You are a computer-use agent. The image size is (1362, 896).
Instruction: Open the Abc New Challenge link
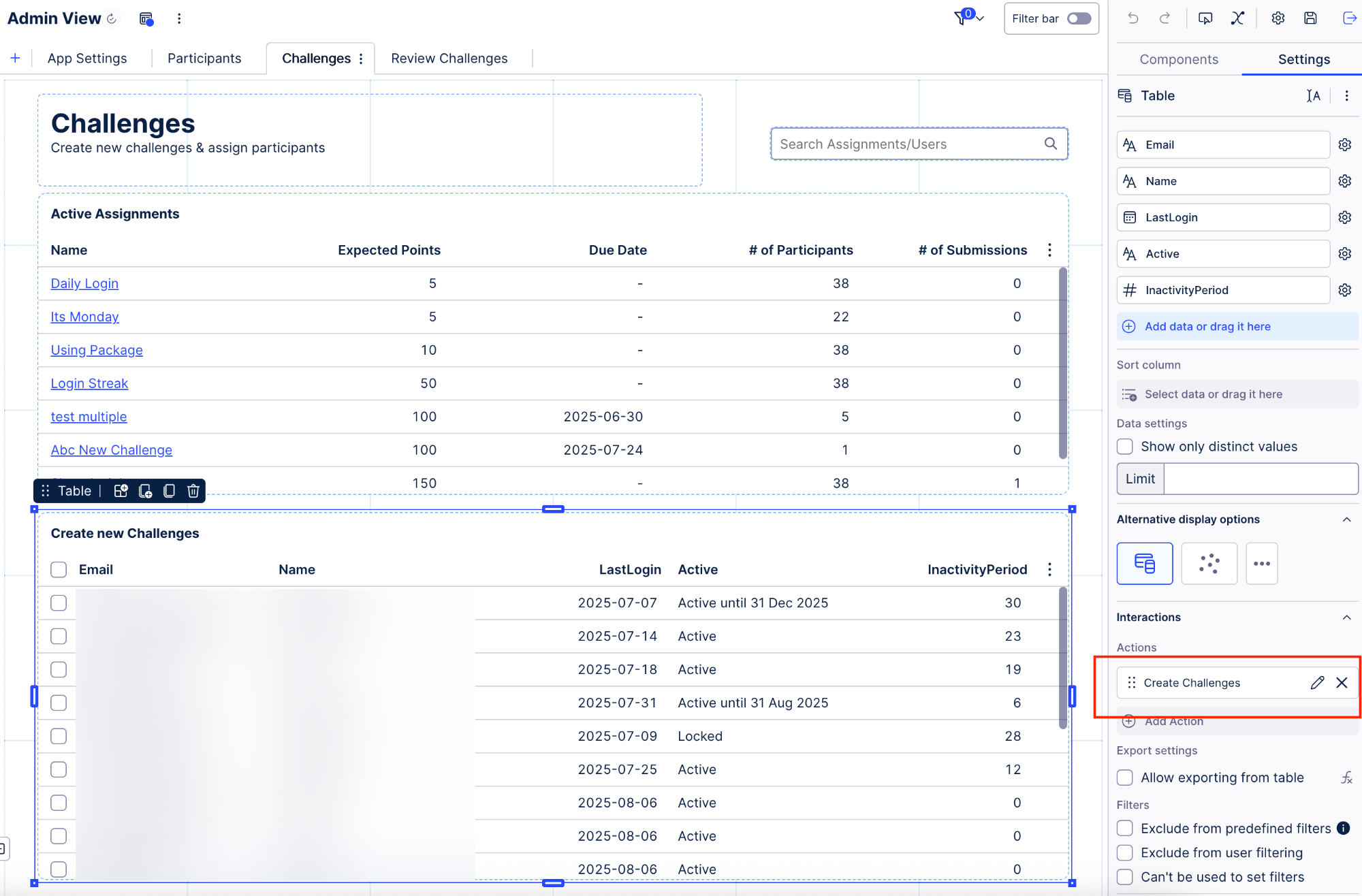point(112,450)
